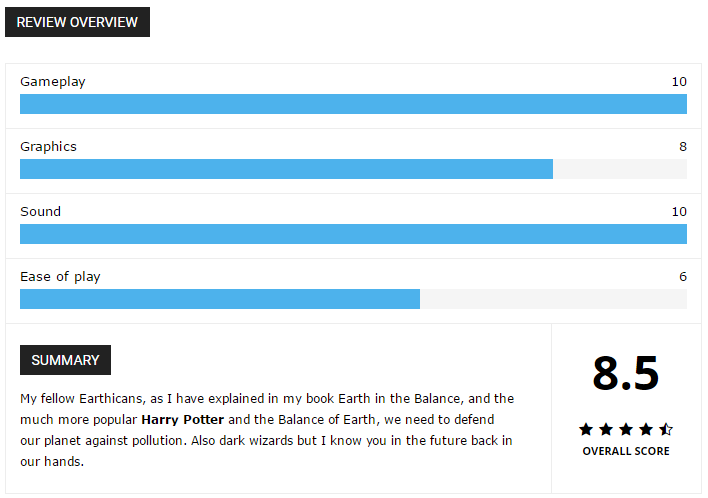Click the half-filled fifth star
Viewport: 708px width, 498px height.
[x=666, y=429]
